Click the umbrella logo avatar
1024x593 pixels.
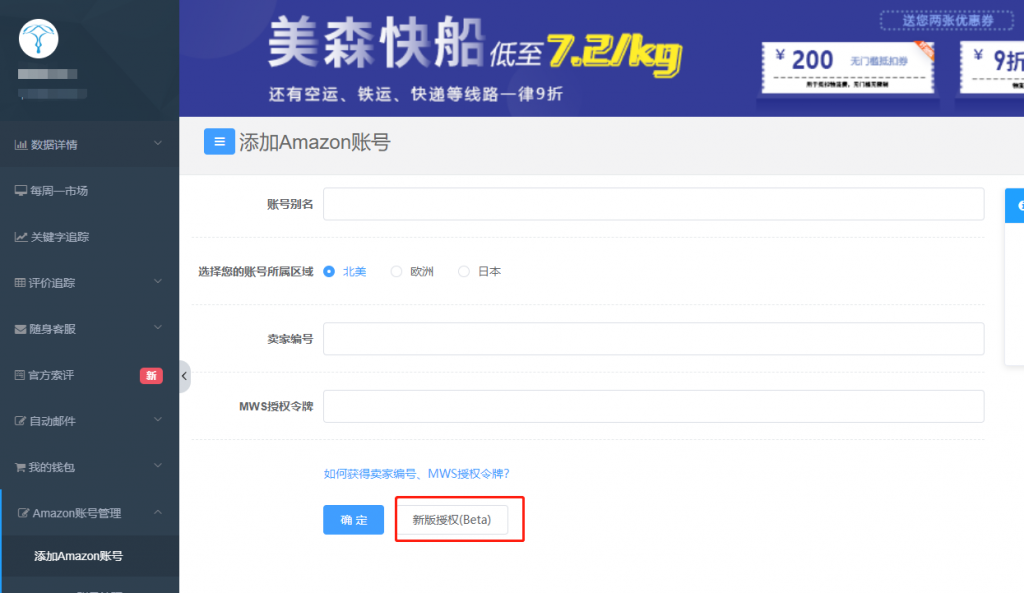point(39,39)
